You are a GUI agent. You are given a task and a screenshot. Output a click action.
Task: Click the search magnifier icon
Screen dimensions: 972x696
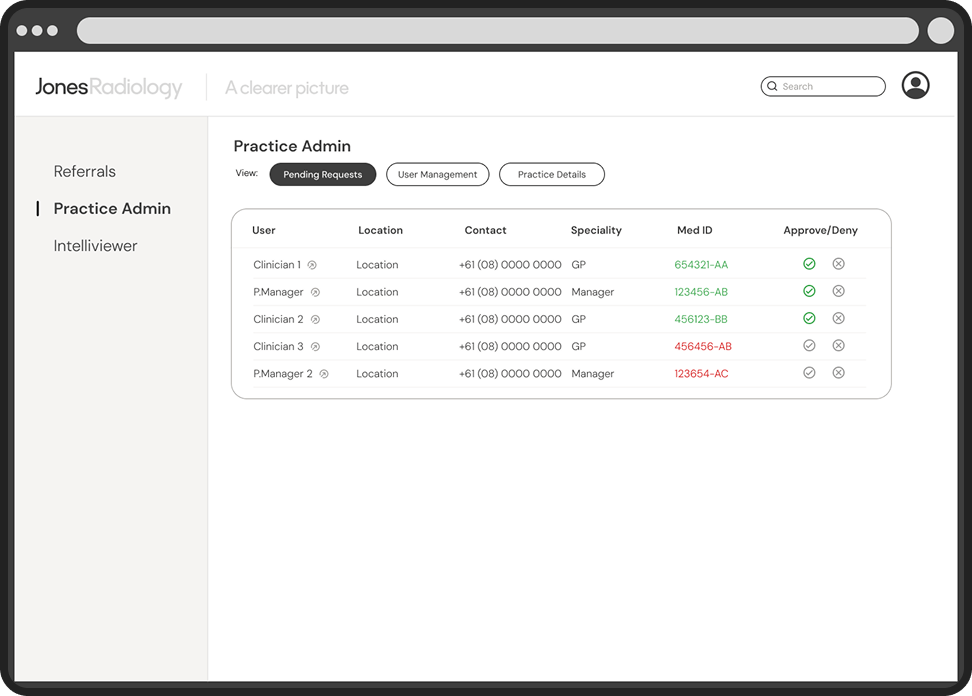click(x=772, y=86)
